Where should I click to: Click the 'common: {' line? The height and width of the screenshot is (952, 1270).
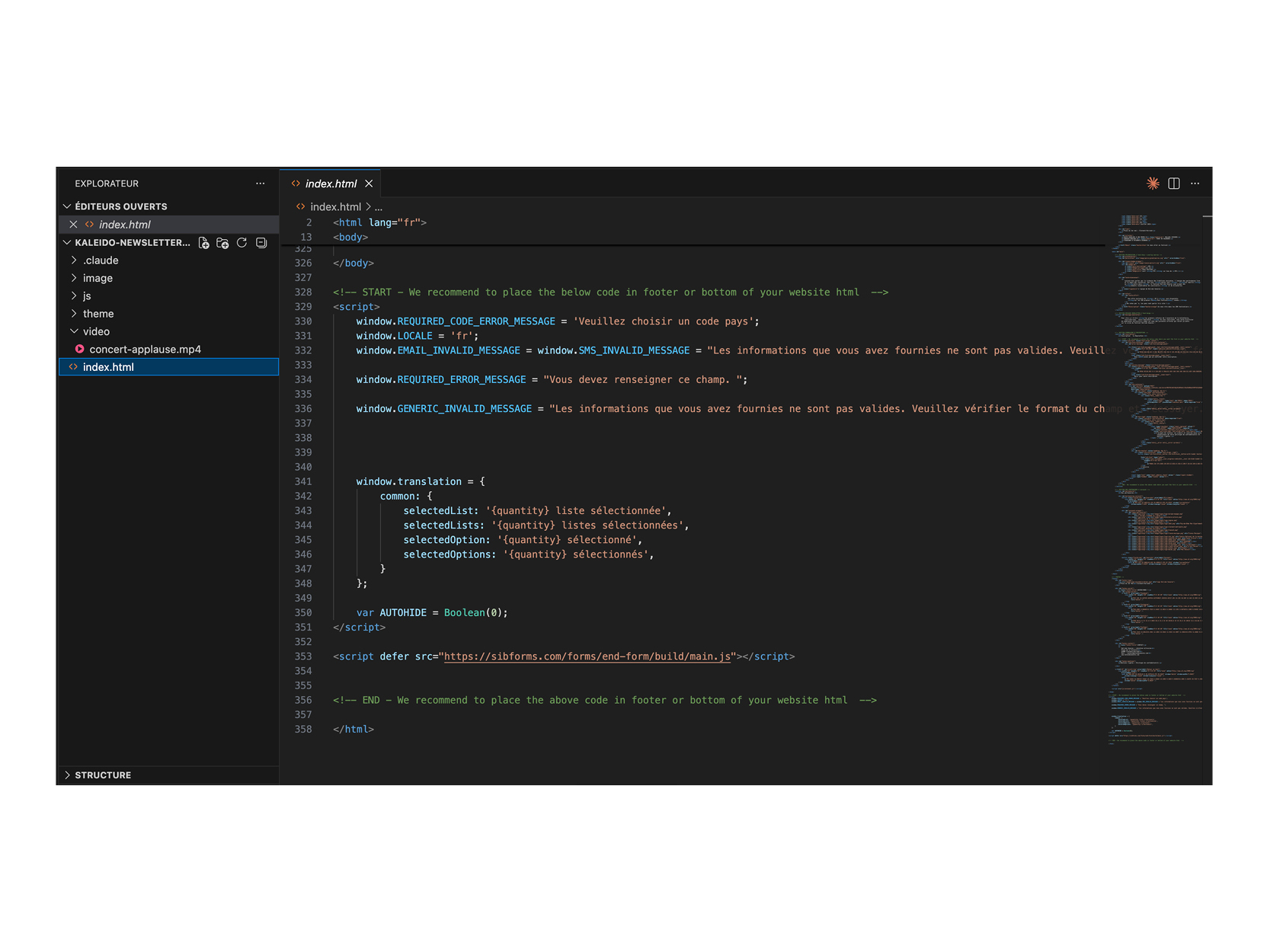coord(406,497)
